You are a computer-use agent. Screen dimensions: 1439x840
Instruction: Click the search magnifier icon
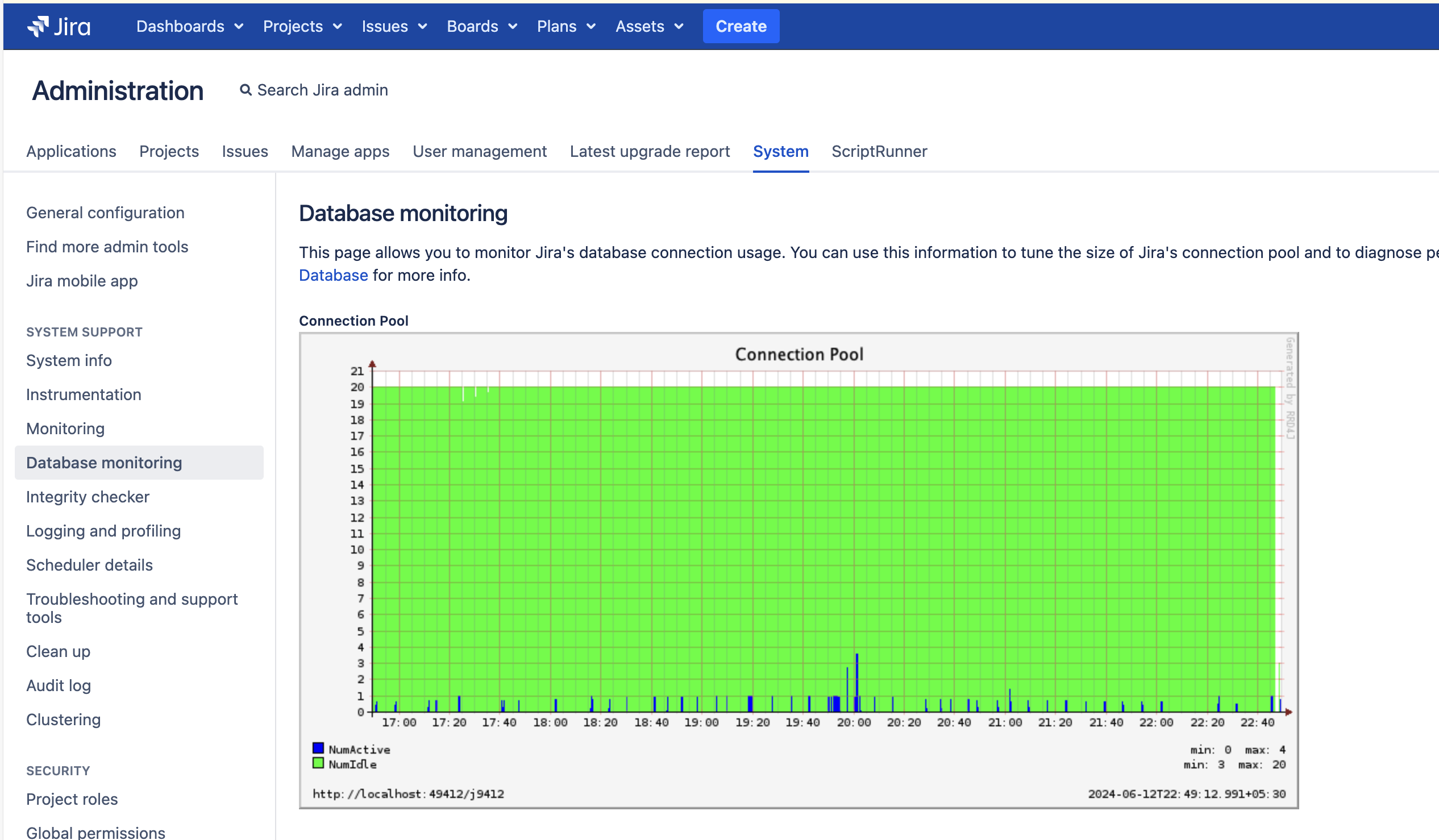246,90
